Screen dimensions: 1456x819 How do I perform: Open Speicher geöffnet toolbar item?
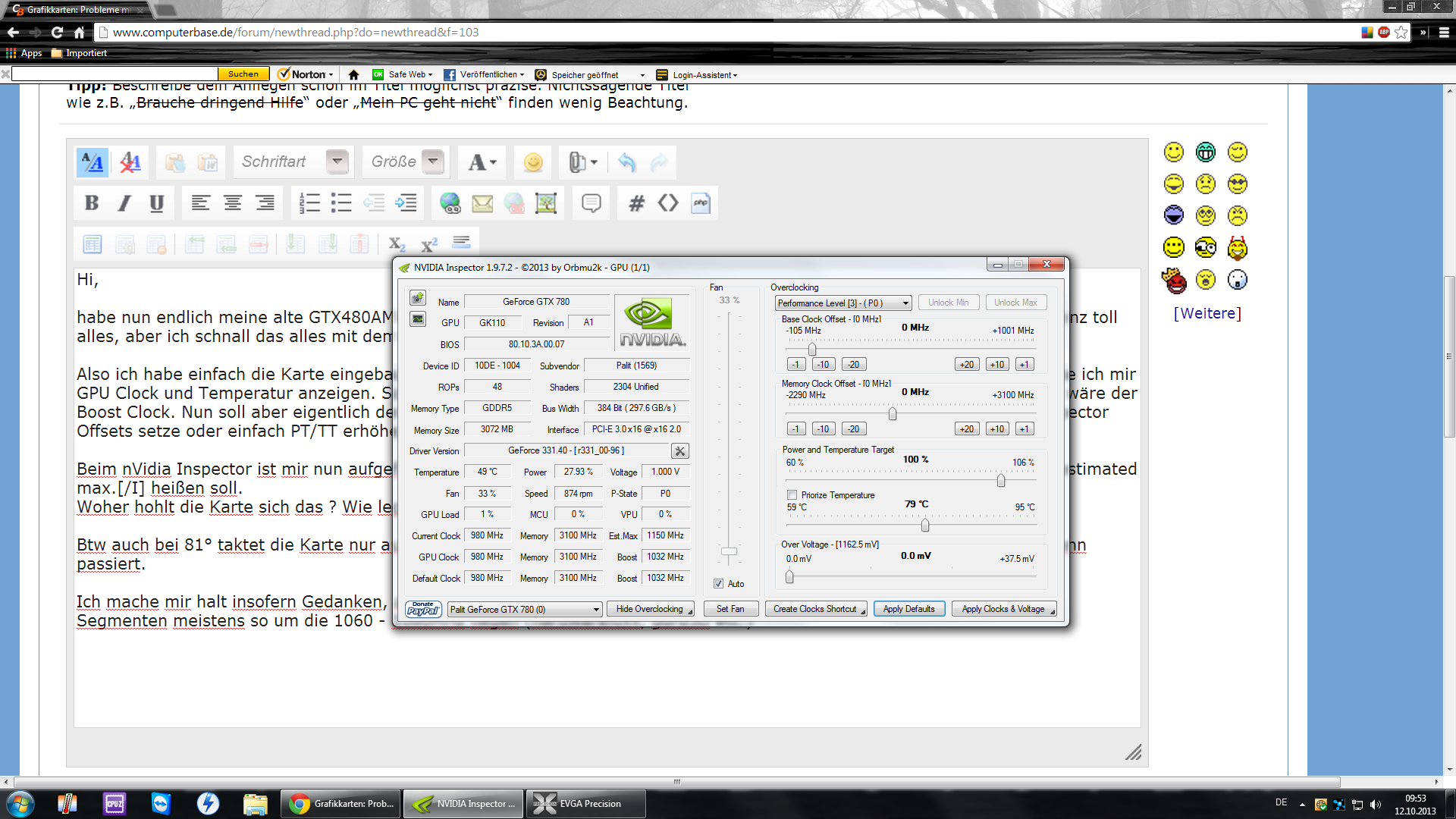point(590,75)
